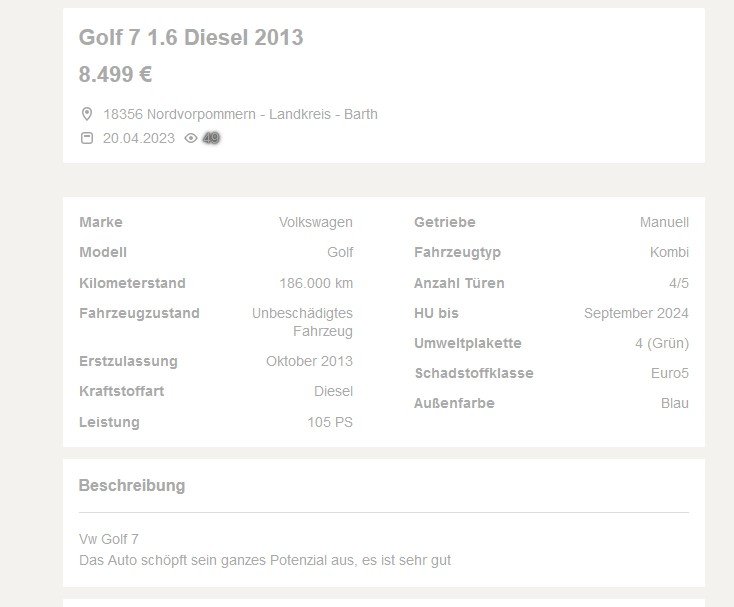
Task: Click the September 2024 HU value
Action: coord(636,313)
